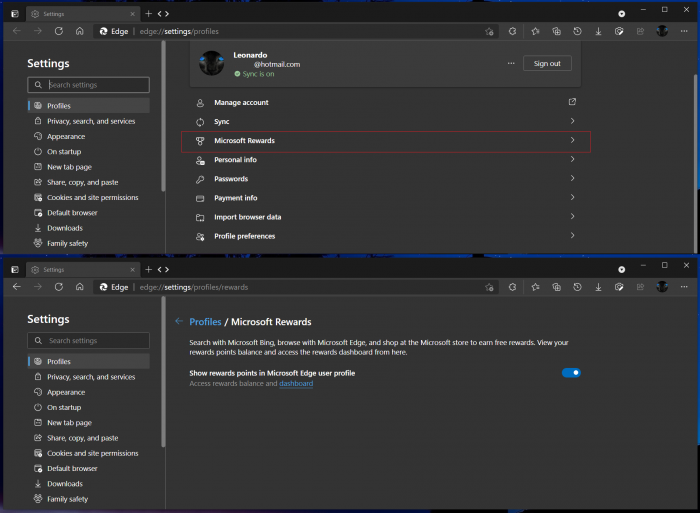Click the Home button in the top window toolbar

(x=79, y=31)
